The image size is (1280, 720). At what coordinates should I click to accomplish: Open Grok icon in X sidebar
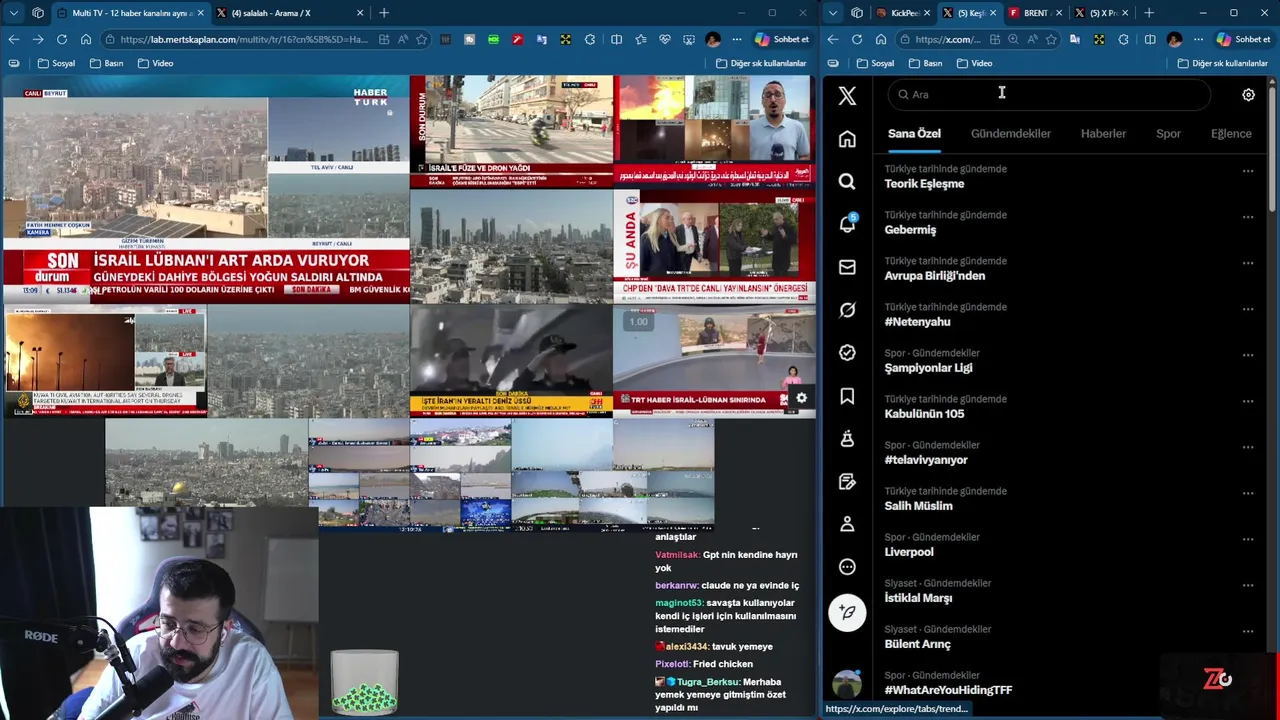847,310
